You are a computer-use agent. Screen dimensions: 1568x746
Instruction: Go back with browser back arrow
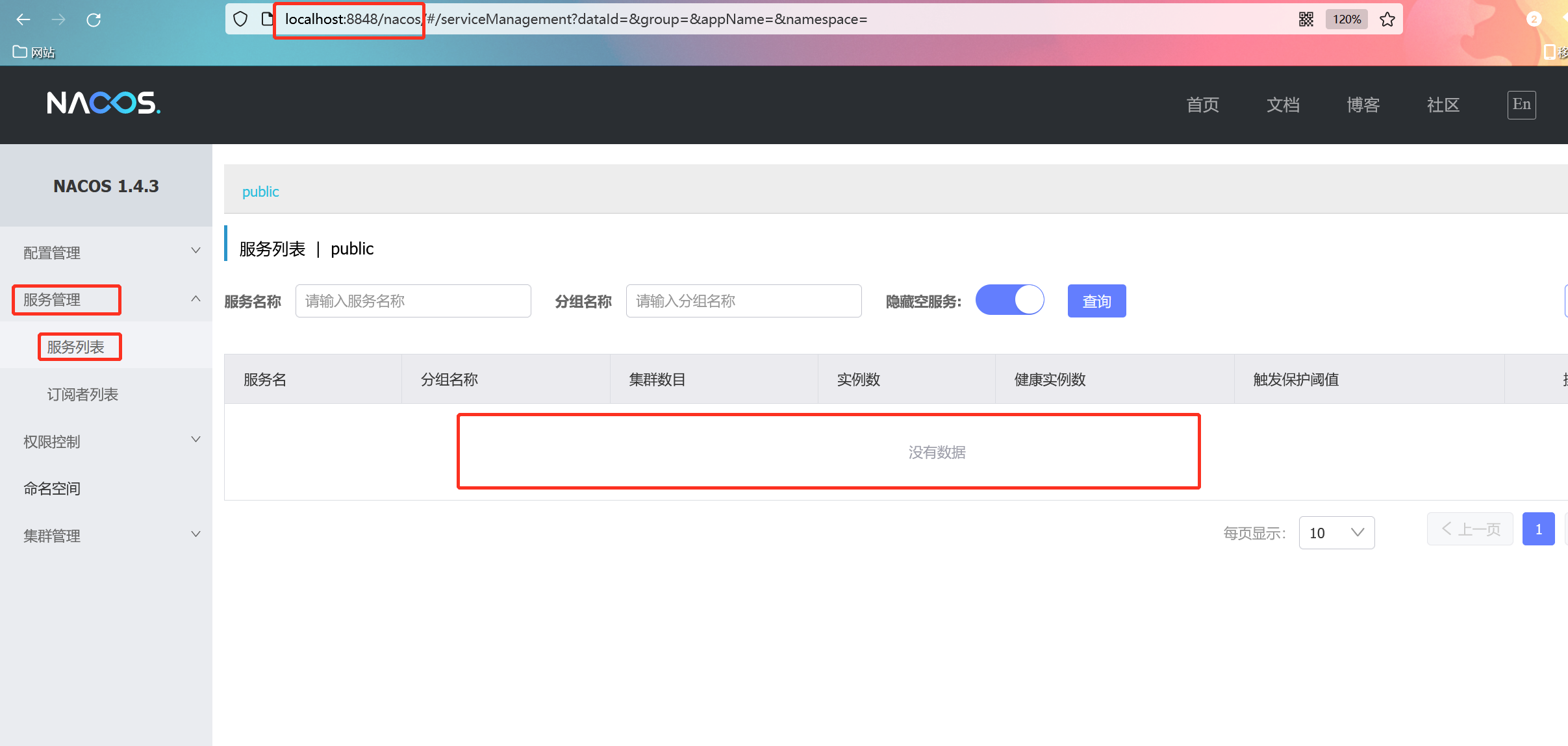click(x=23, y=19)
